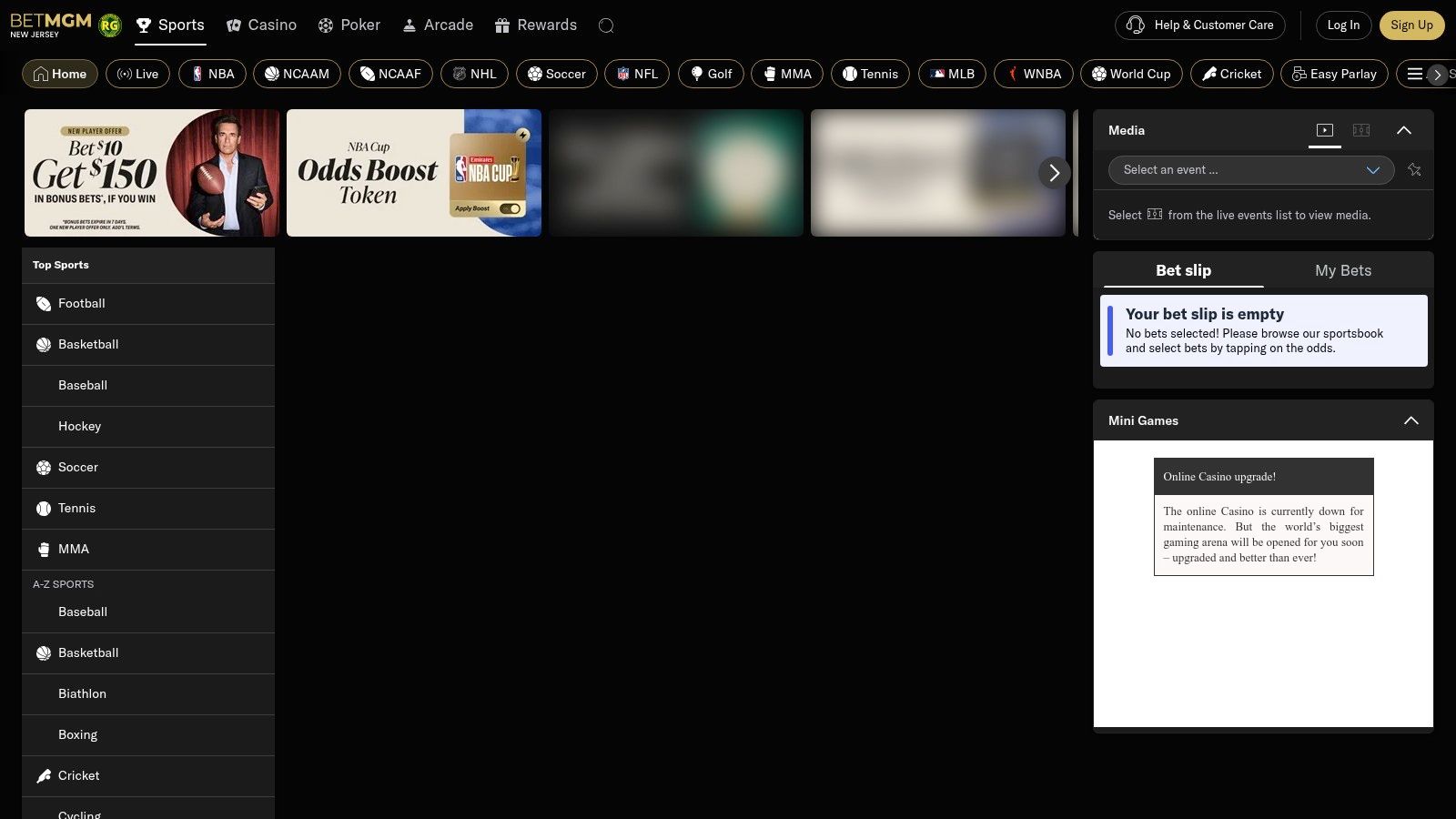This screenshot has width=1456, height=819.
Task: Collapse the Mini Games panel
Action: [1410, 420]
